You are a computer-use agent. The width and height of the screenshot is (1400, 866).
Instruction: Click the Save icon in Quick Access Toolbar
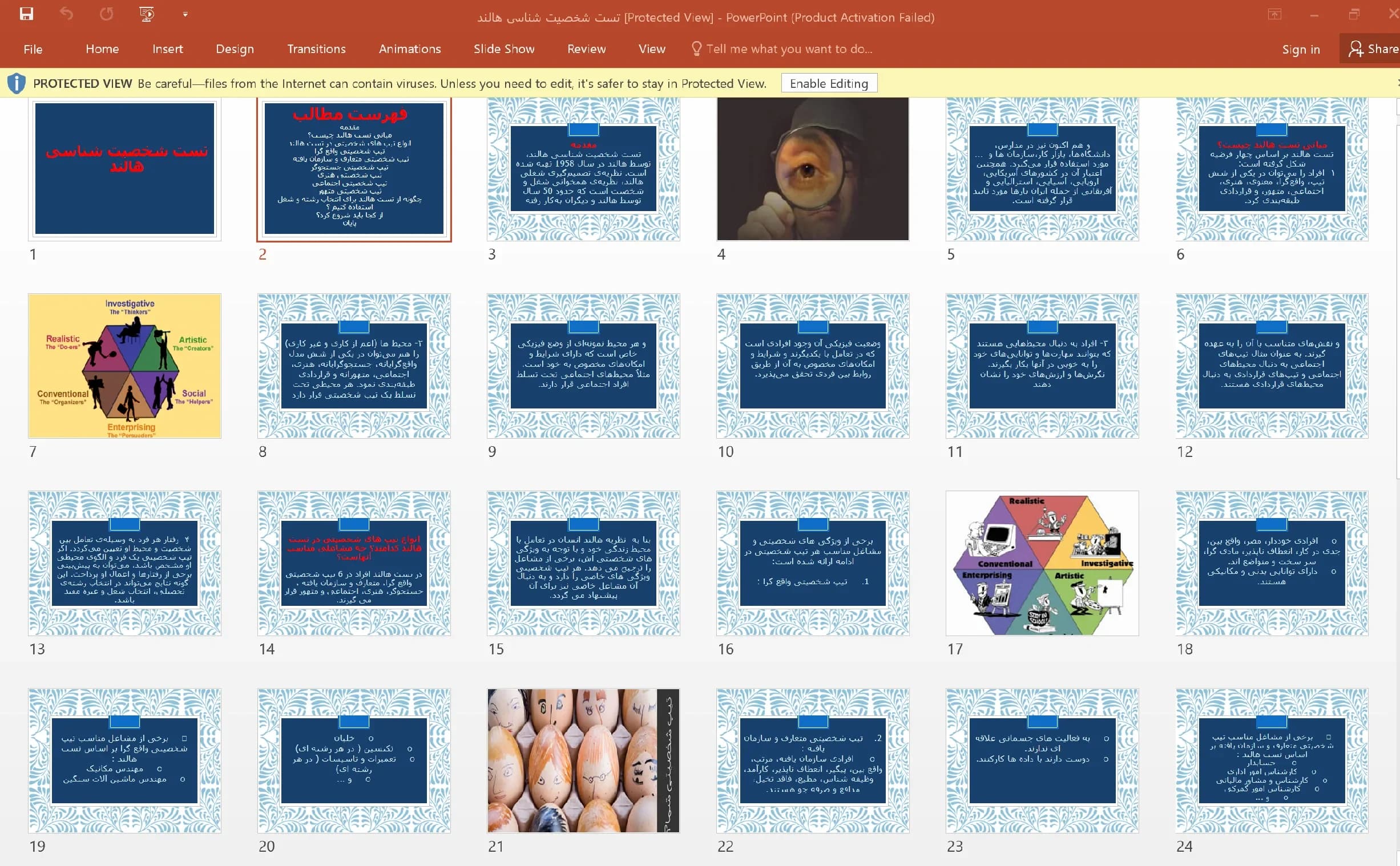click(x=26, y=14)
